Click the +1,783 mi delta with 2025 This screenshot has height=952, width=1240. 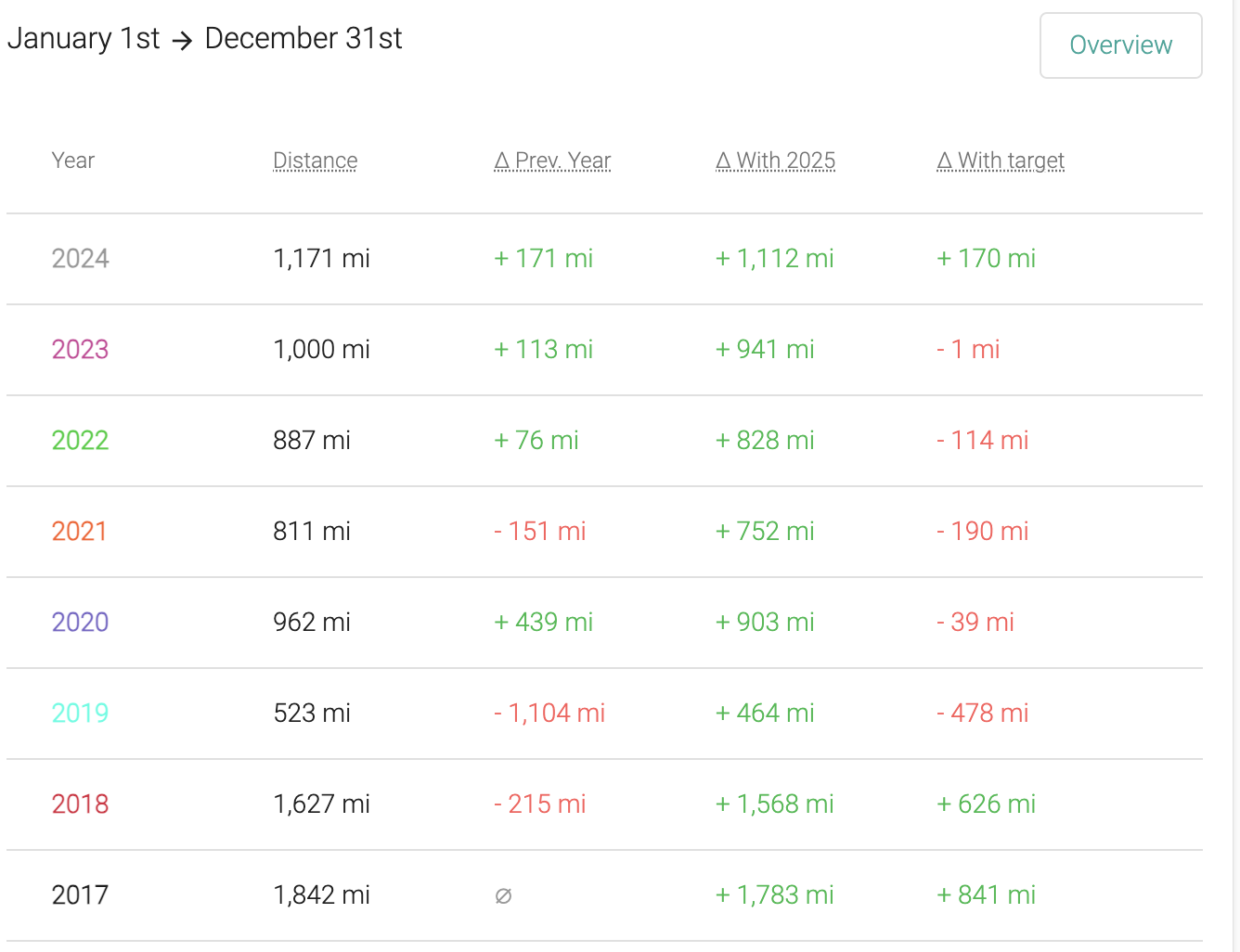coord(774,895)
